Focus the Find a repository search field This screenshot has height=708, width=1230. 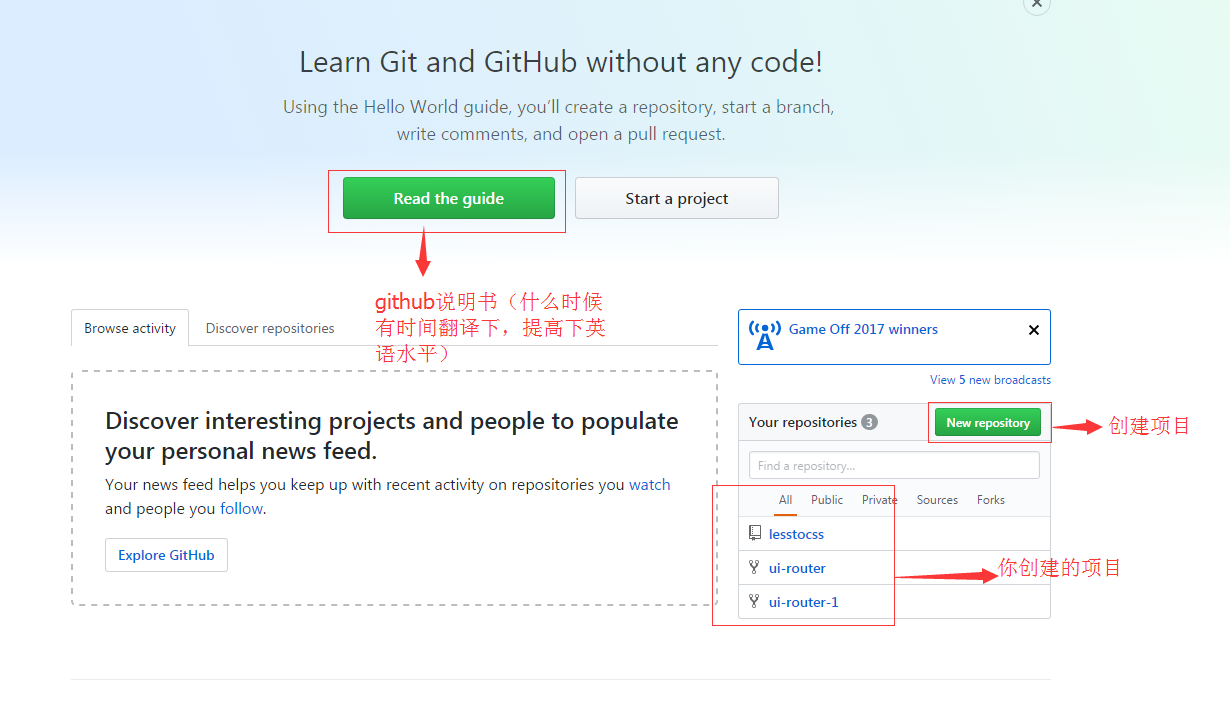tap(894, 465)
